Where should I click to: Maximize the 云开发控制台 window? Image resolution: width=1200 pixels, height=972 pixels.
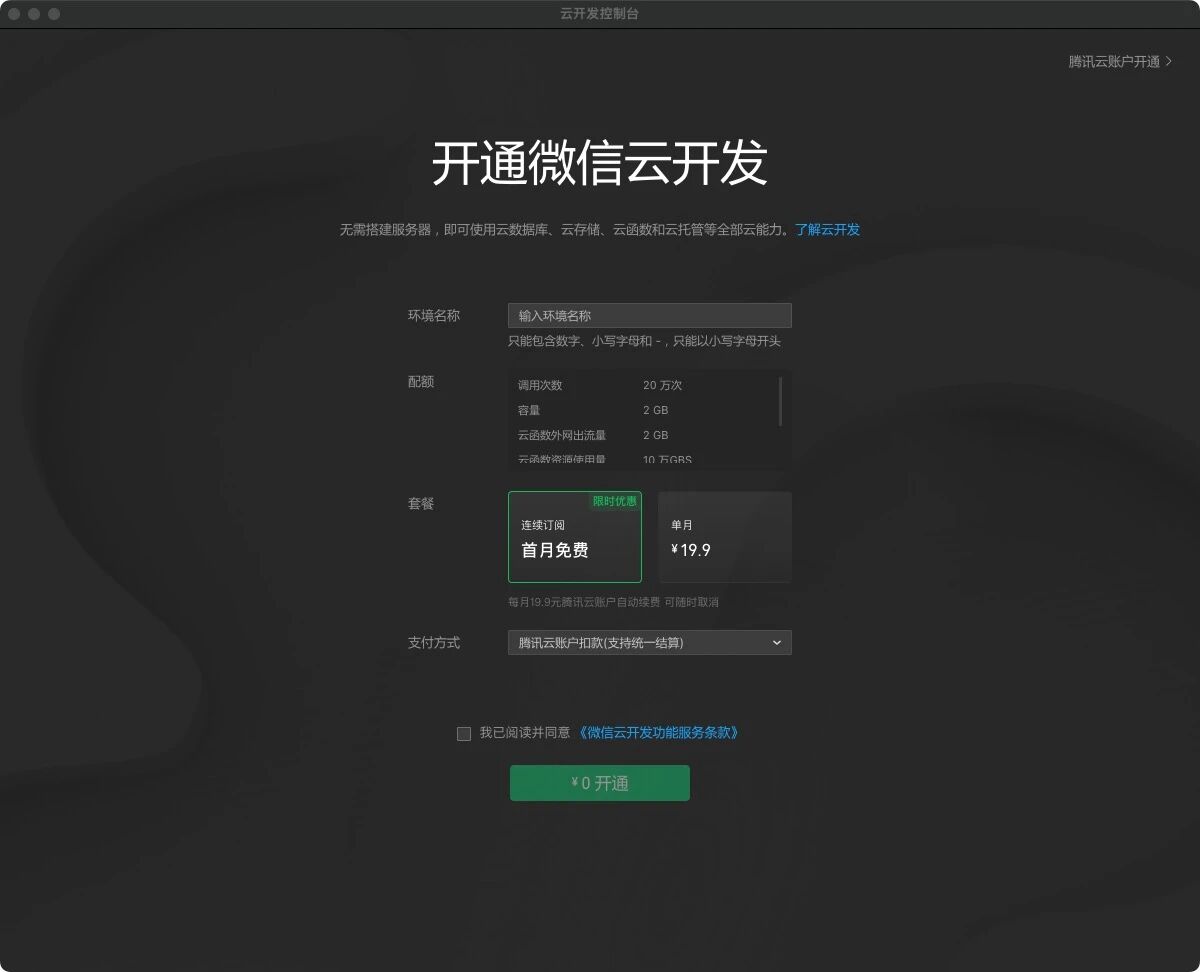click(54, 14)
